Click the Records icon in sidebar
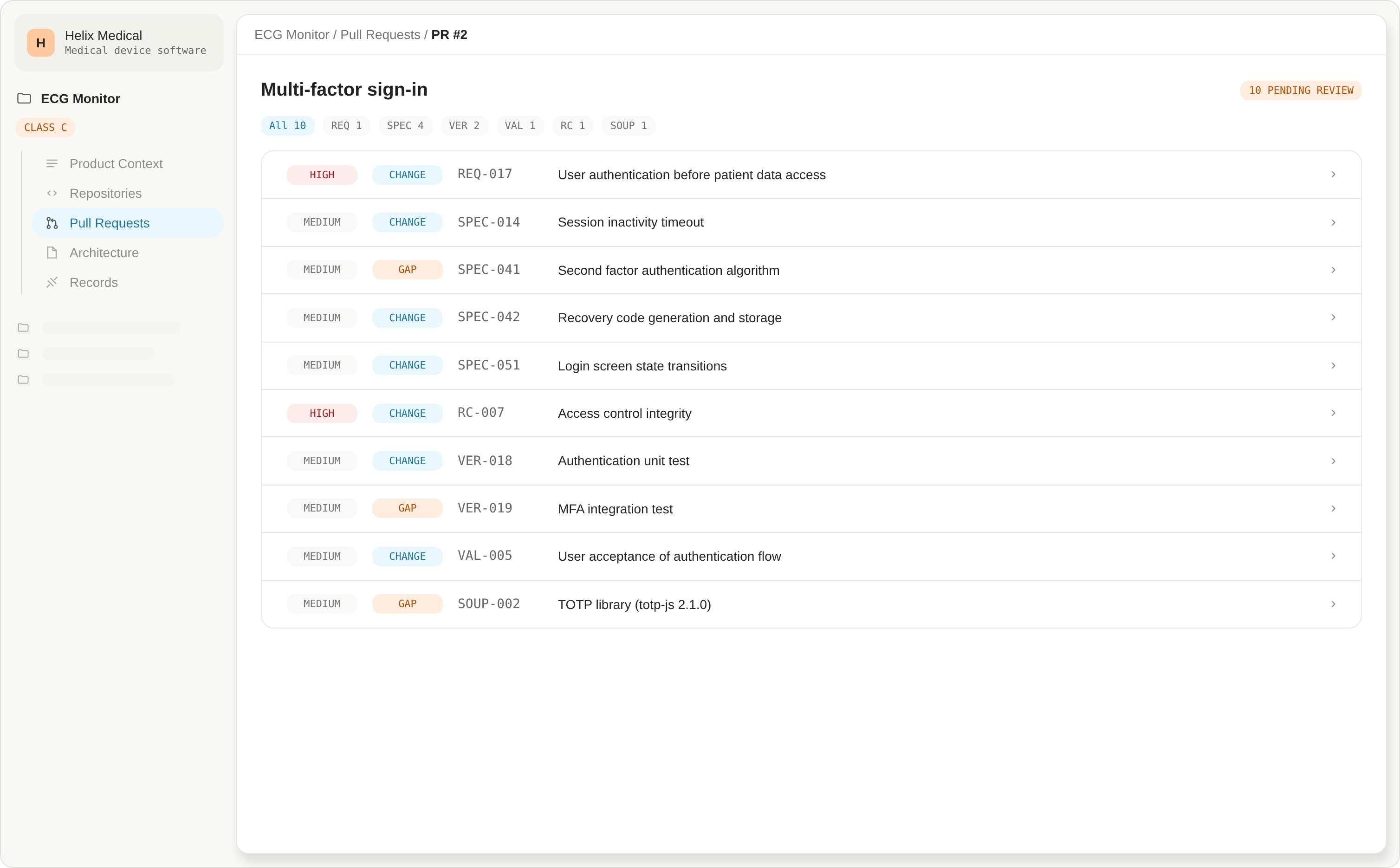Viewport: 1400px width, 868px height. (52, 282)
